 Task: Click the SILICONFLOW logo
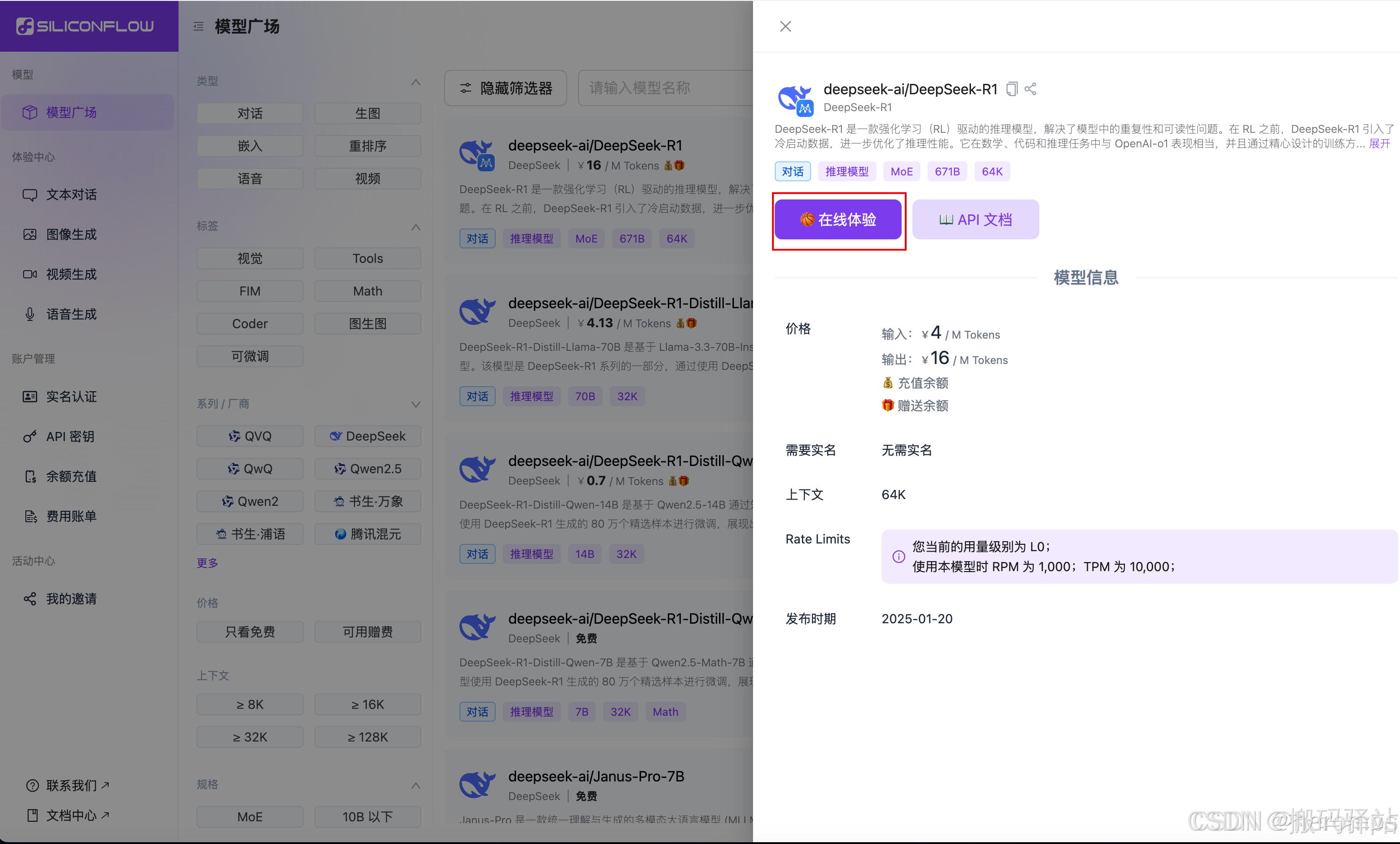pos(89,25)
